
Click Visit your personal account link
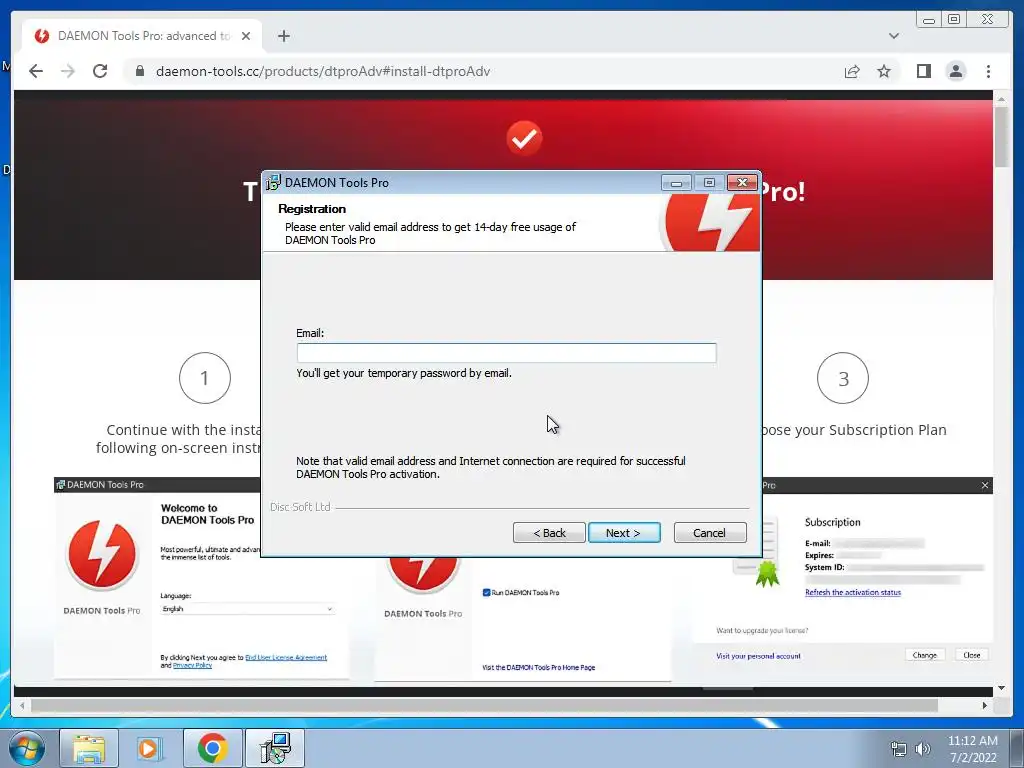[758, 656]
